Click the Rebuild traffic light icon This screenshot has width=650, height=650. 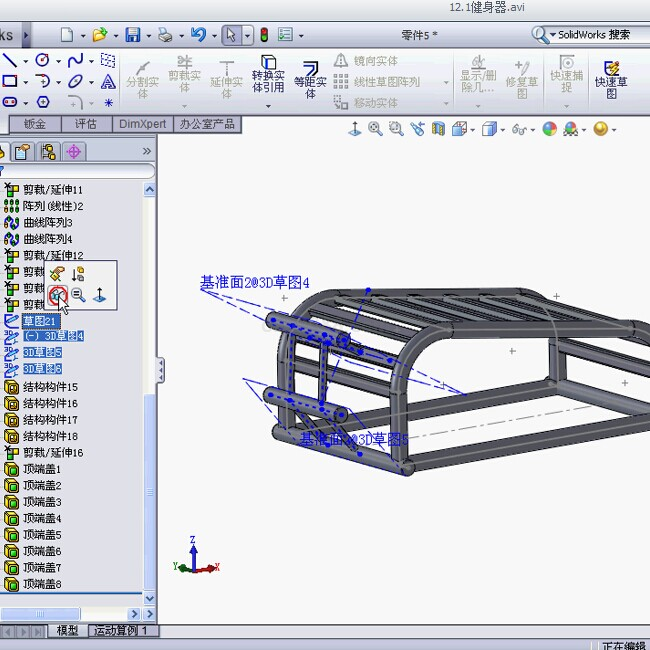click(264, 35)
